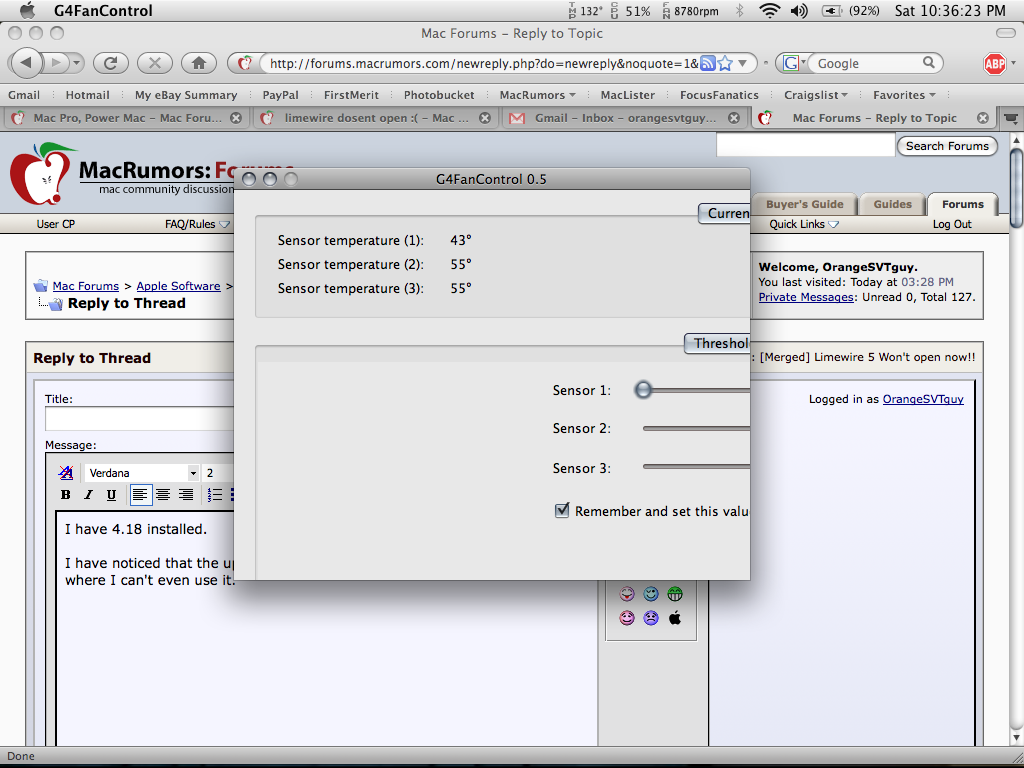Open the Guides site tab

tap(892, 204)
